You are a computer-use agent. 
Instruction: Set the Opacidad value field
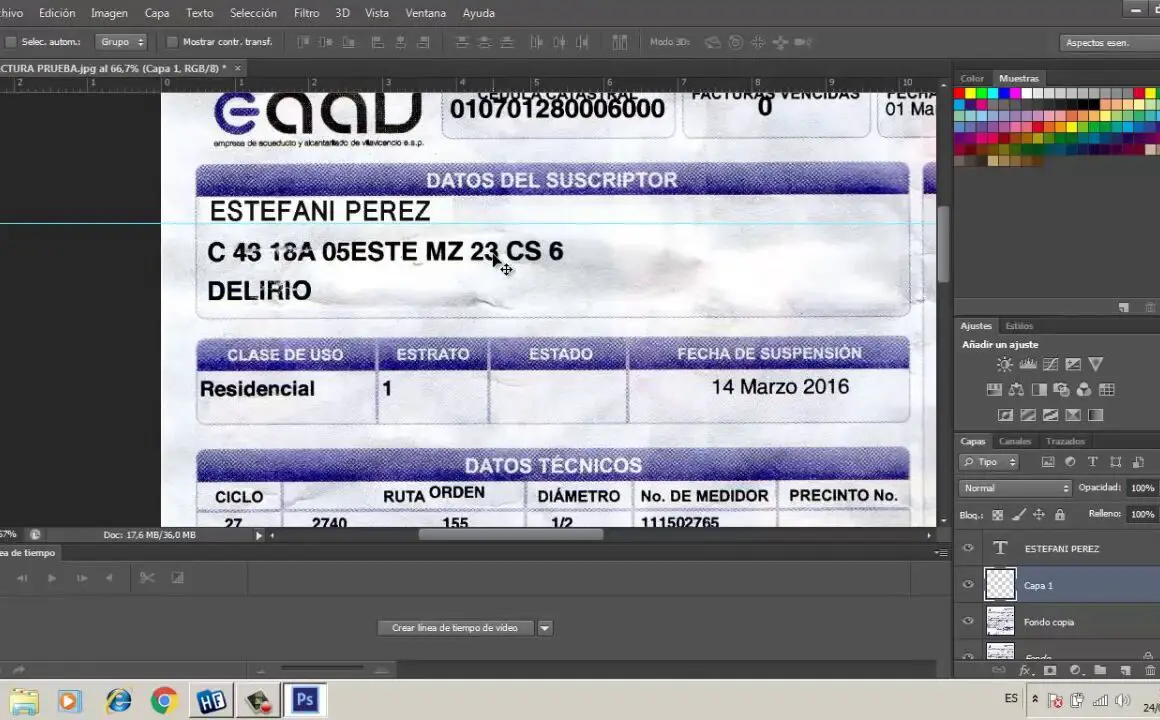(1142, 488)
